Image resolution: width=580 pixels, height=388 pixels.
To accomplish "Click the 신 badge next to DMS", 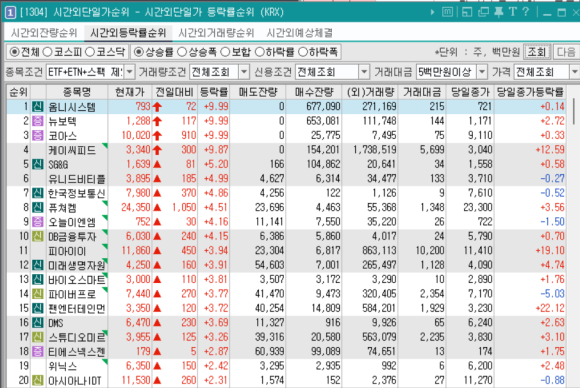I will point(38,323).
